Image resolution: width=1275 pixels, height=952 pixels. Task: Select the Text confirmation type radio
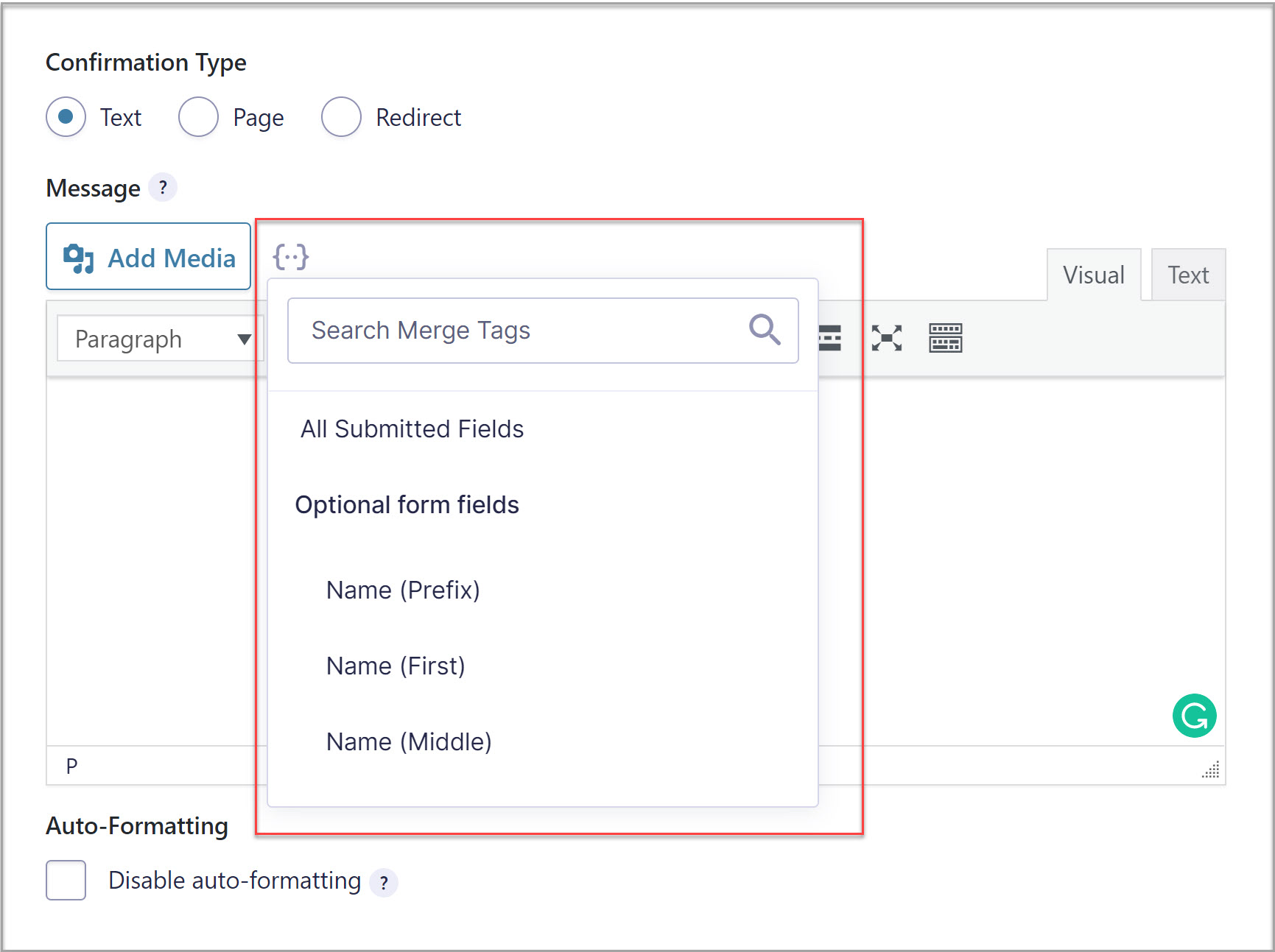pyautogui.click(x=66, y=117)
